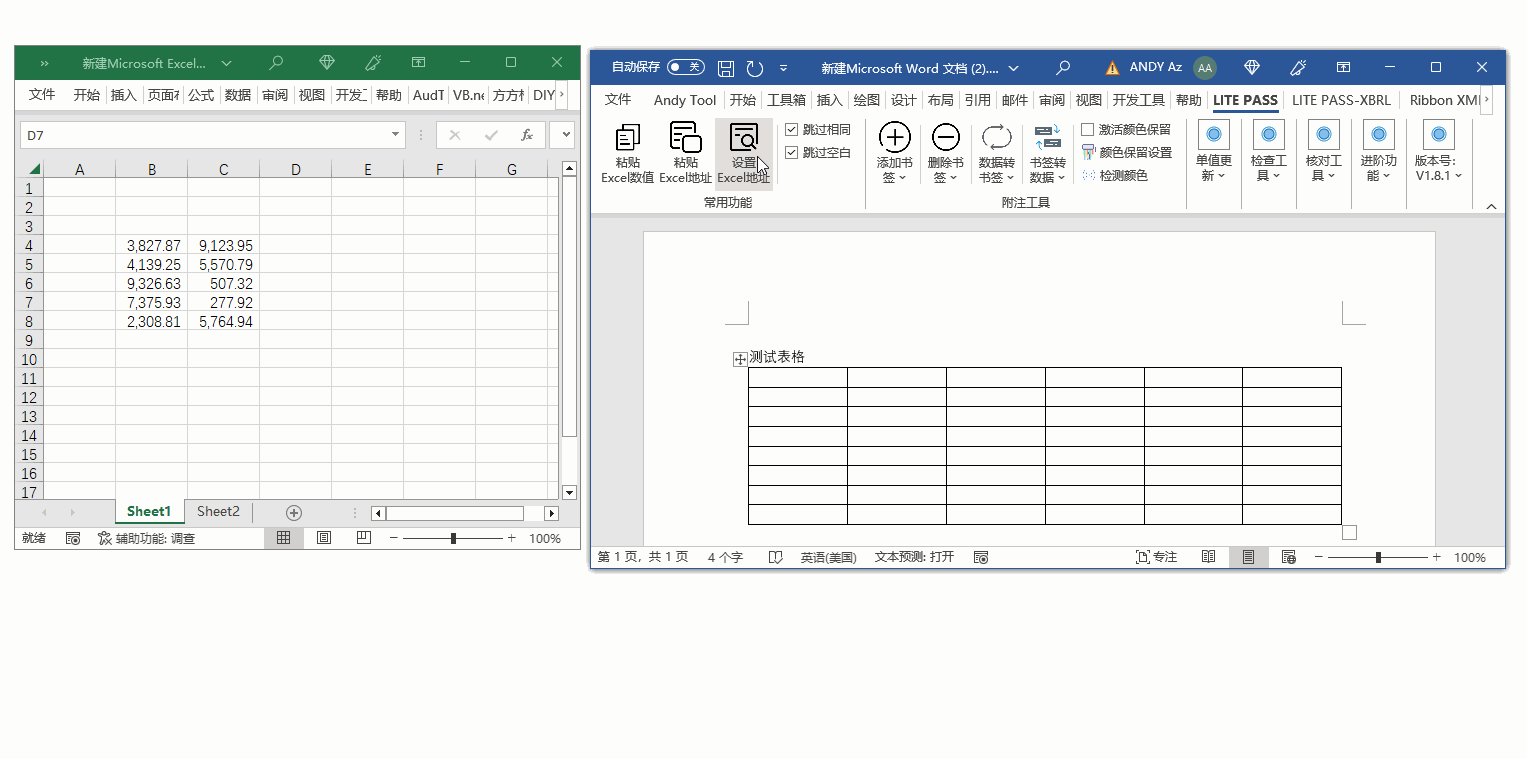This screenshot has width=1527, height=759.
Task: Click Page Layout view icon in Excel status bar
Action: coord(324,538)
